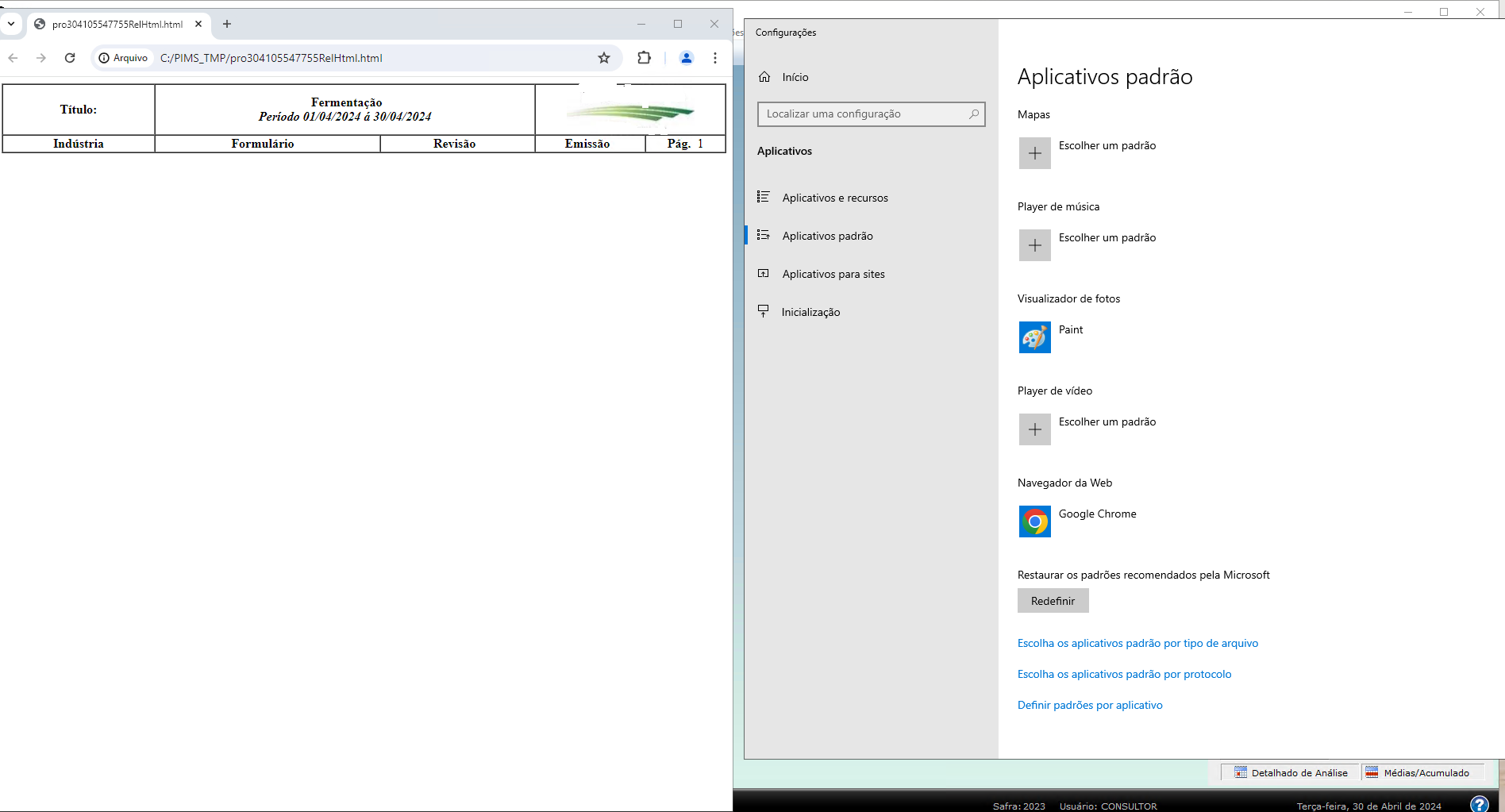Screen dimensions: 1505x812
Task: Open the Chrome extensions puzzle icon
Action: click(644, 58)
